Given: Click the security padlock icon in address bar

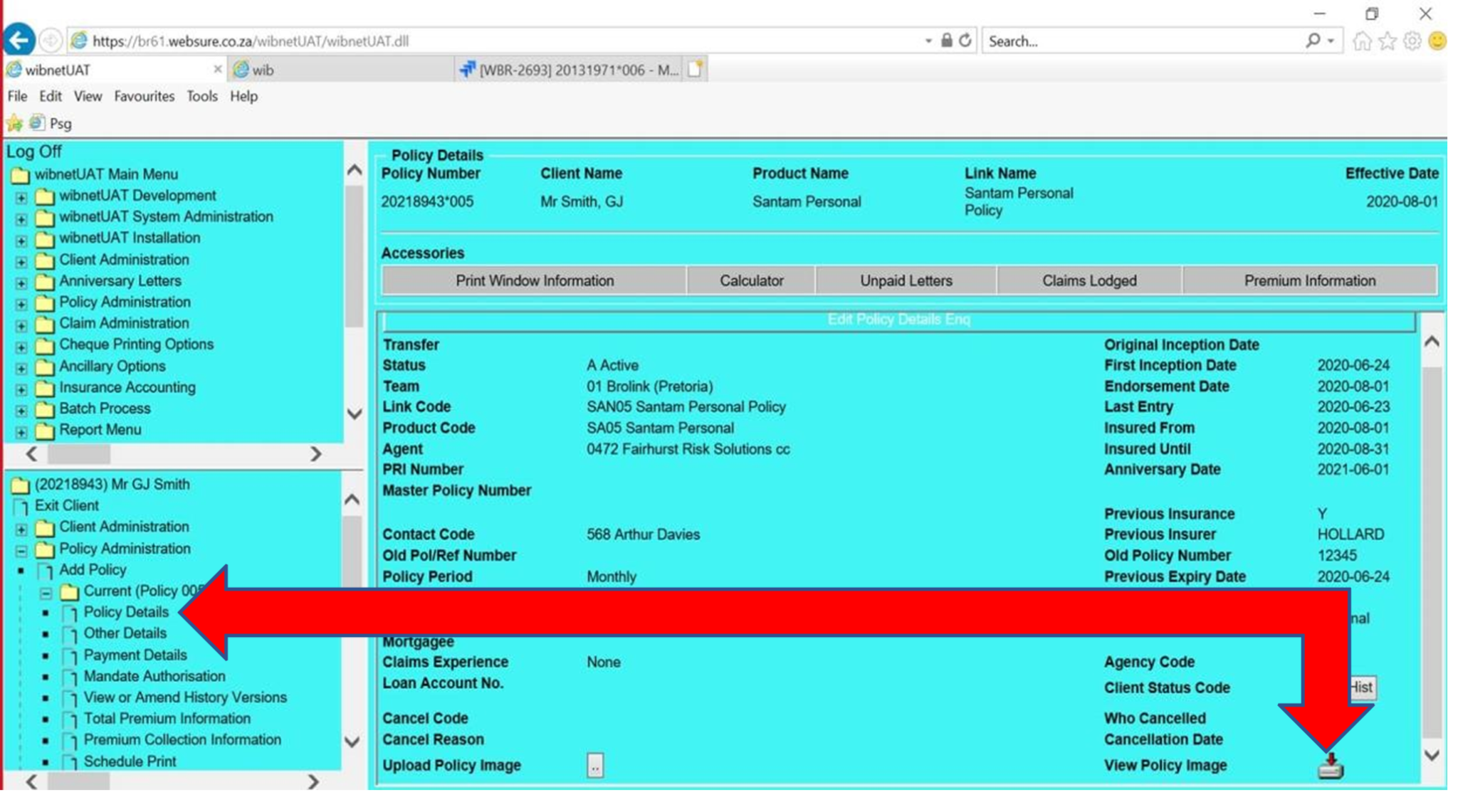Looking at the screenshot, I should click(x=946, y=41).
